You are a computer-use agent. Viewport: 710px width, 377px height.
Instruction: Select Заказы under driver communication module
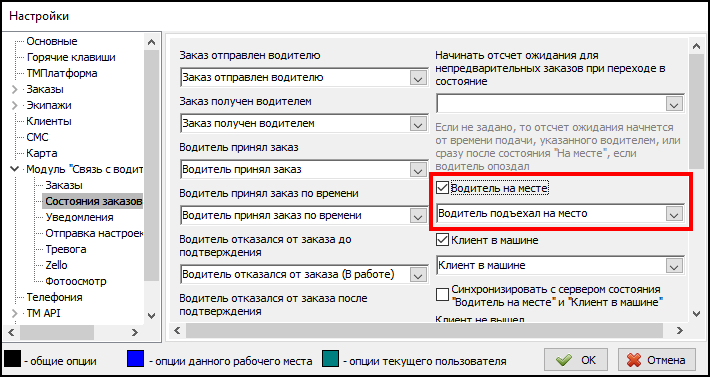[x=64, y=185]
